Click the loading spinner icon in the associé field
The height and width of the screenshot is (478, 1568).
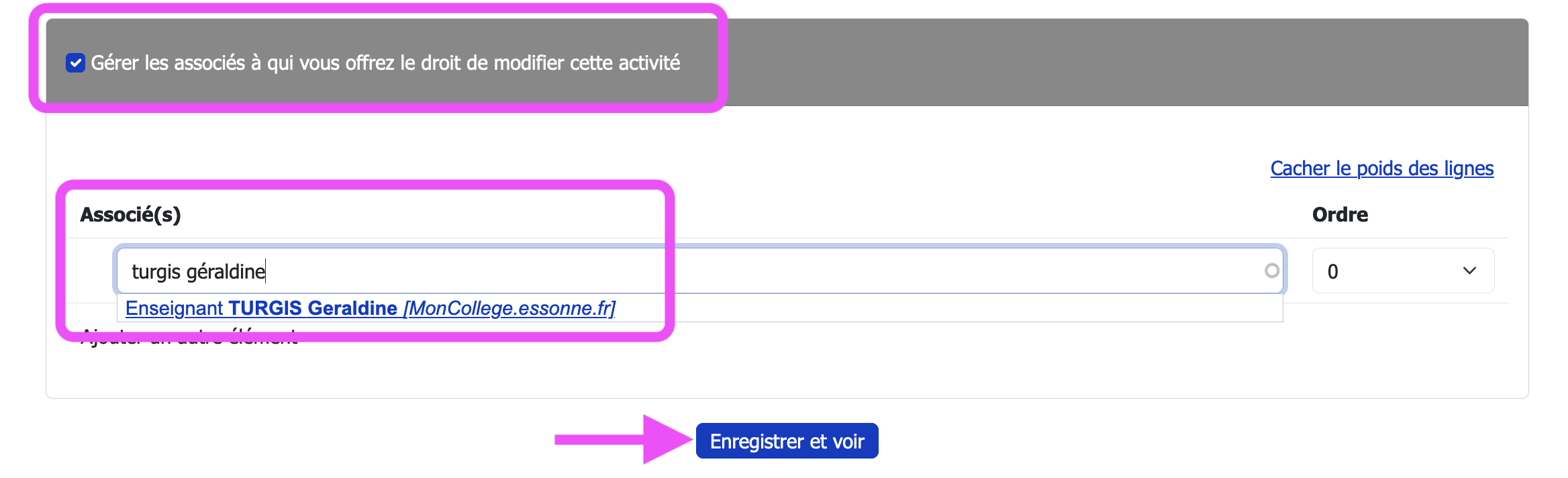pyautogui.click(x=1271, y=271)
